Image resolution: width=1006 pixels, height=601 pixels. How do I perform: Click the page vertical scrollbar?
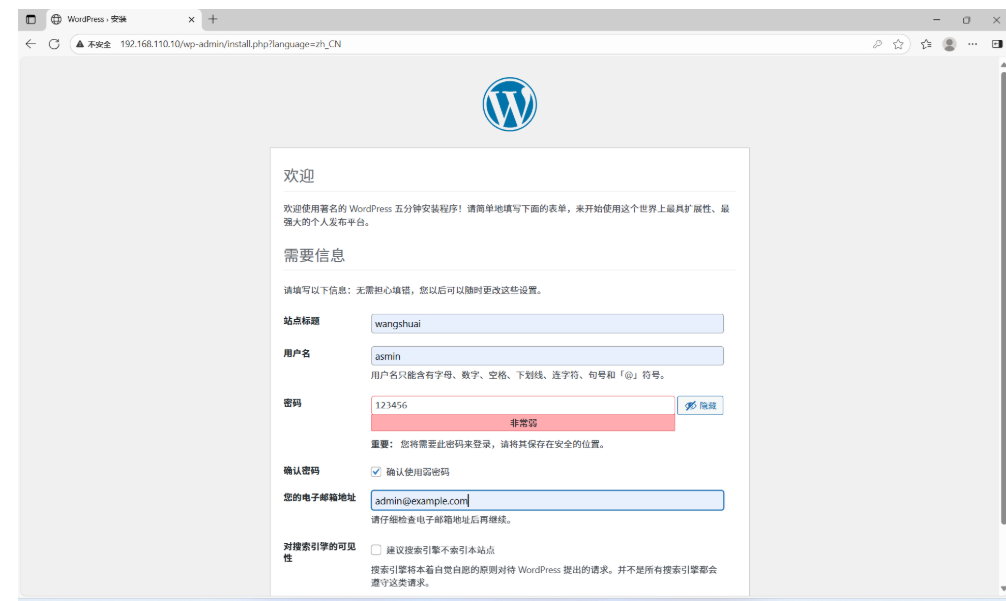(x=1003, y=298)
